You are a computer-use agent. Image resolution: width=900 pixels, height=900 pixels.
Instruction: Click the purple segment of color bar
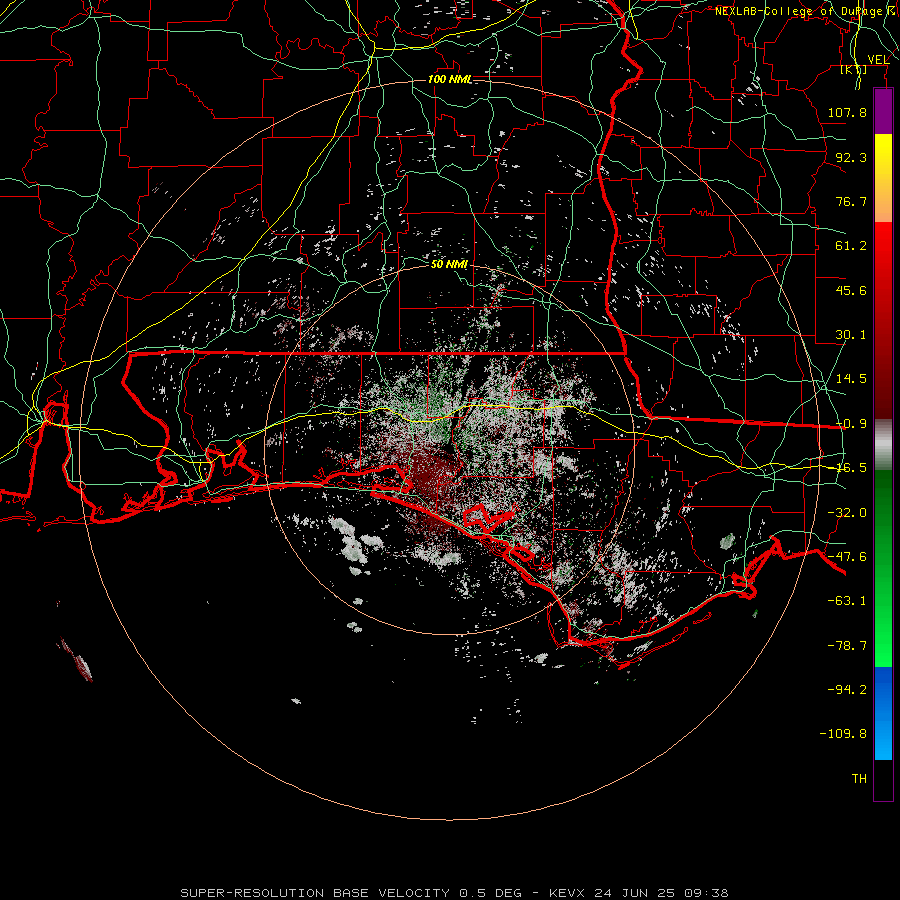pos(883,111)
